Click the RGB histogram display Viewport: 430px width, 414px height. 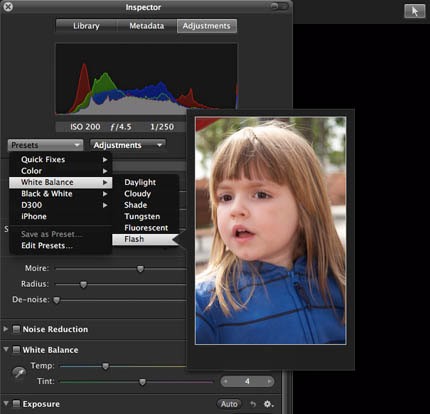pyautogui.click(x=146, y=79)
